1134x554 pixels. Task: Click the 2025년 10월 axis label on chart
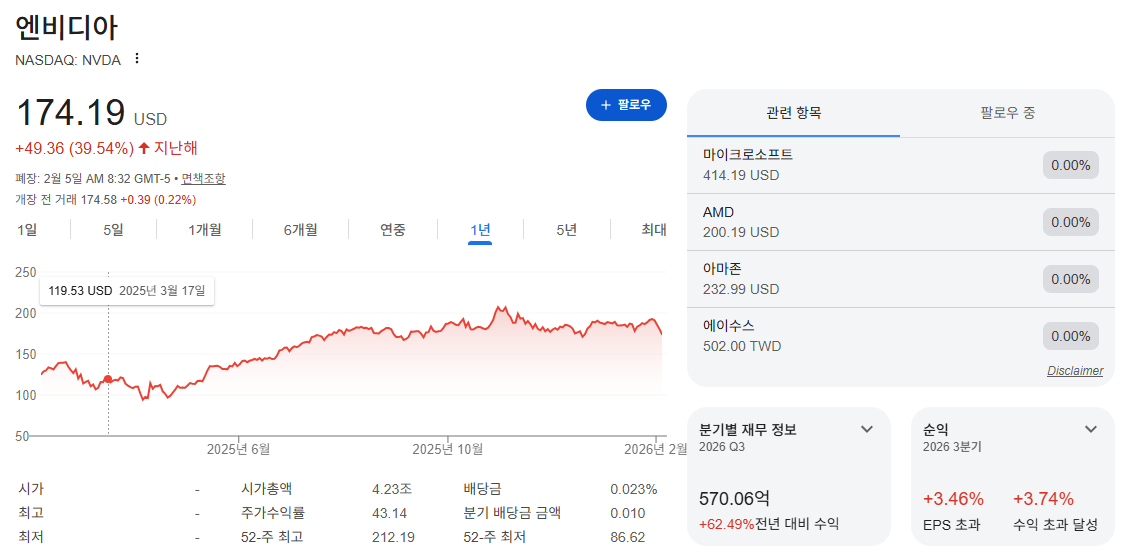click(448, 448)
